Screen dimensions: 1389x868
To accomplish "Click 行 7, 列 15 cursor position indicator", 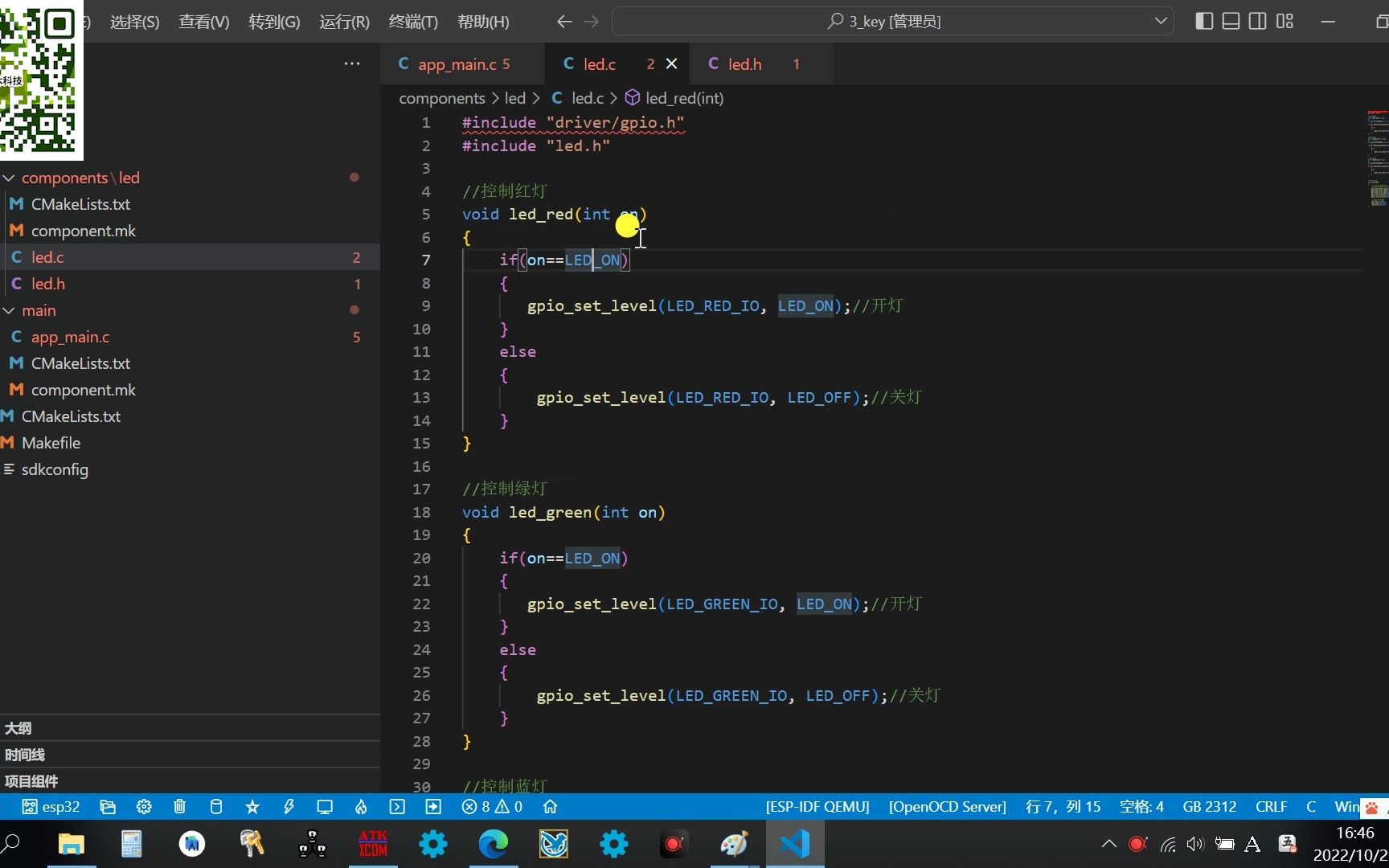I will pos(1063,806).
